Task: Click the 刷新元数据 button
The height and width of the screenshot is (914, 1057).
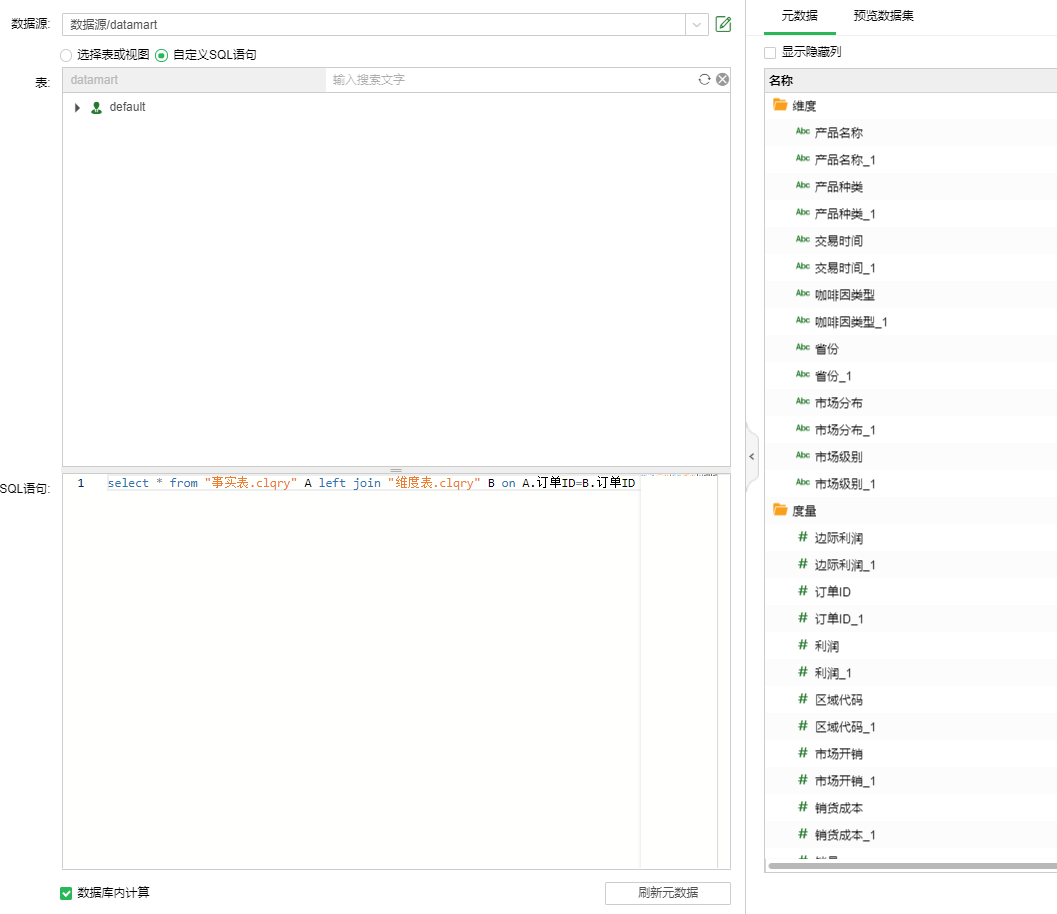Action: tap(667, 893)
